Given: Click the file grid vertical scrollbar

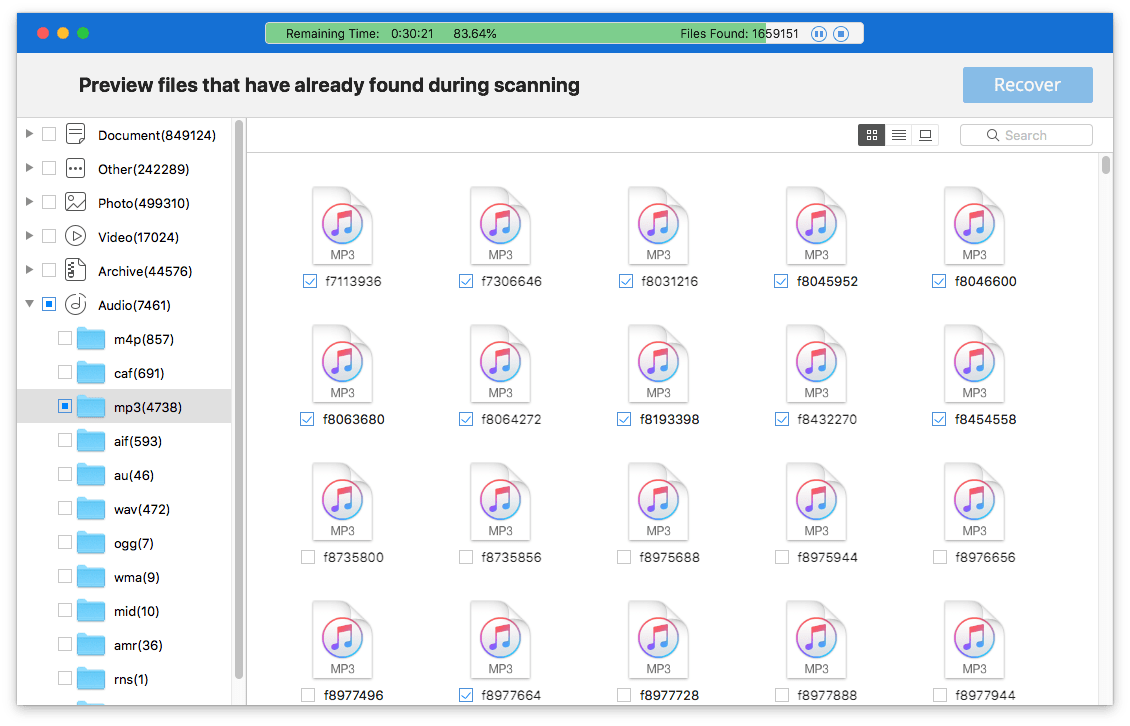Looking at the screenshot, I should 1105,165.
